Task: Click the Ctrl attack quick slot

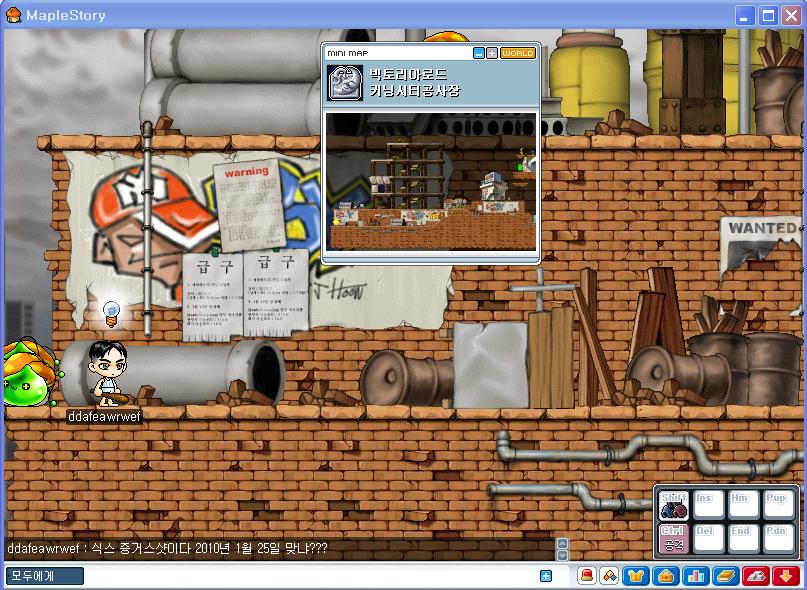Action: pos(674,538)
